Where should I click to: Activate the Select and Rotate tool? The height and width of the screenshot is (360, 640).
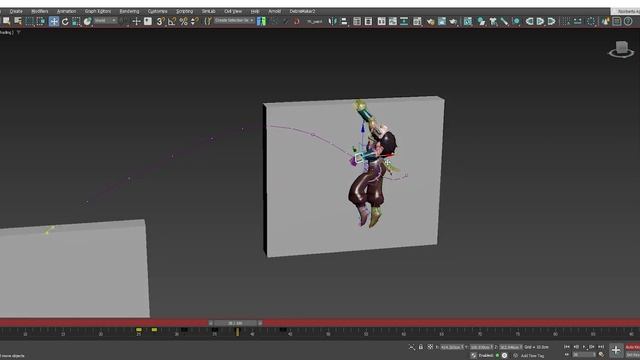(x=65, y=21)
